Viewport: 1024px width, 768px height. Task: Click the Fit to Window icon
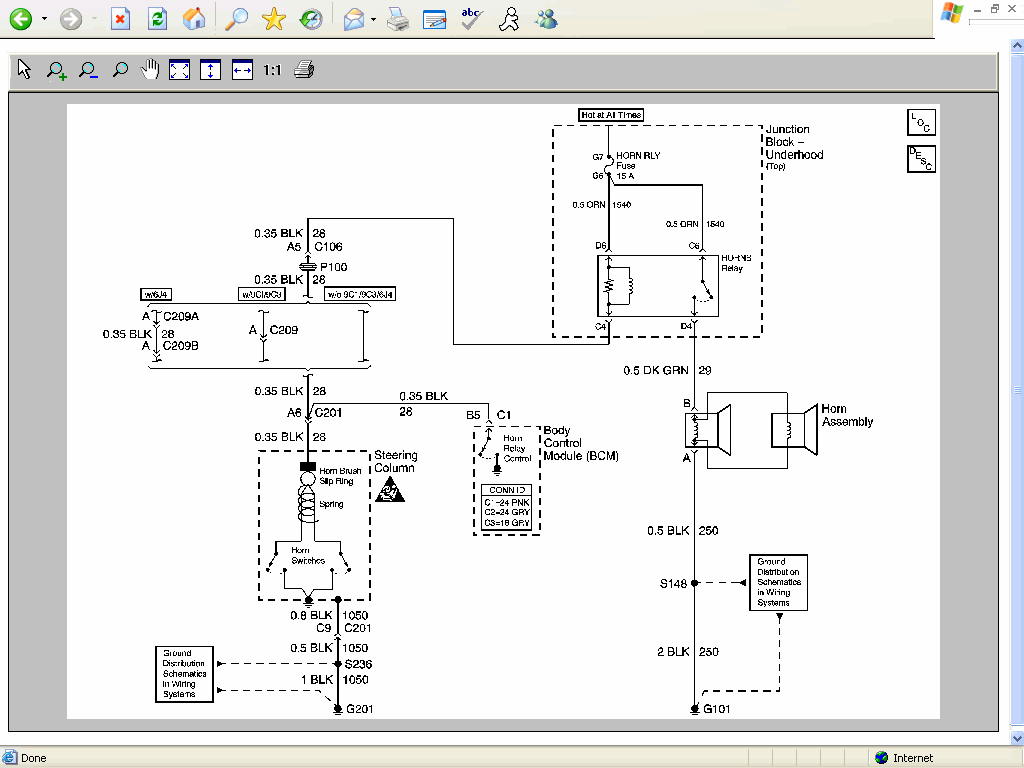180,69
